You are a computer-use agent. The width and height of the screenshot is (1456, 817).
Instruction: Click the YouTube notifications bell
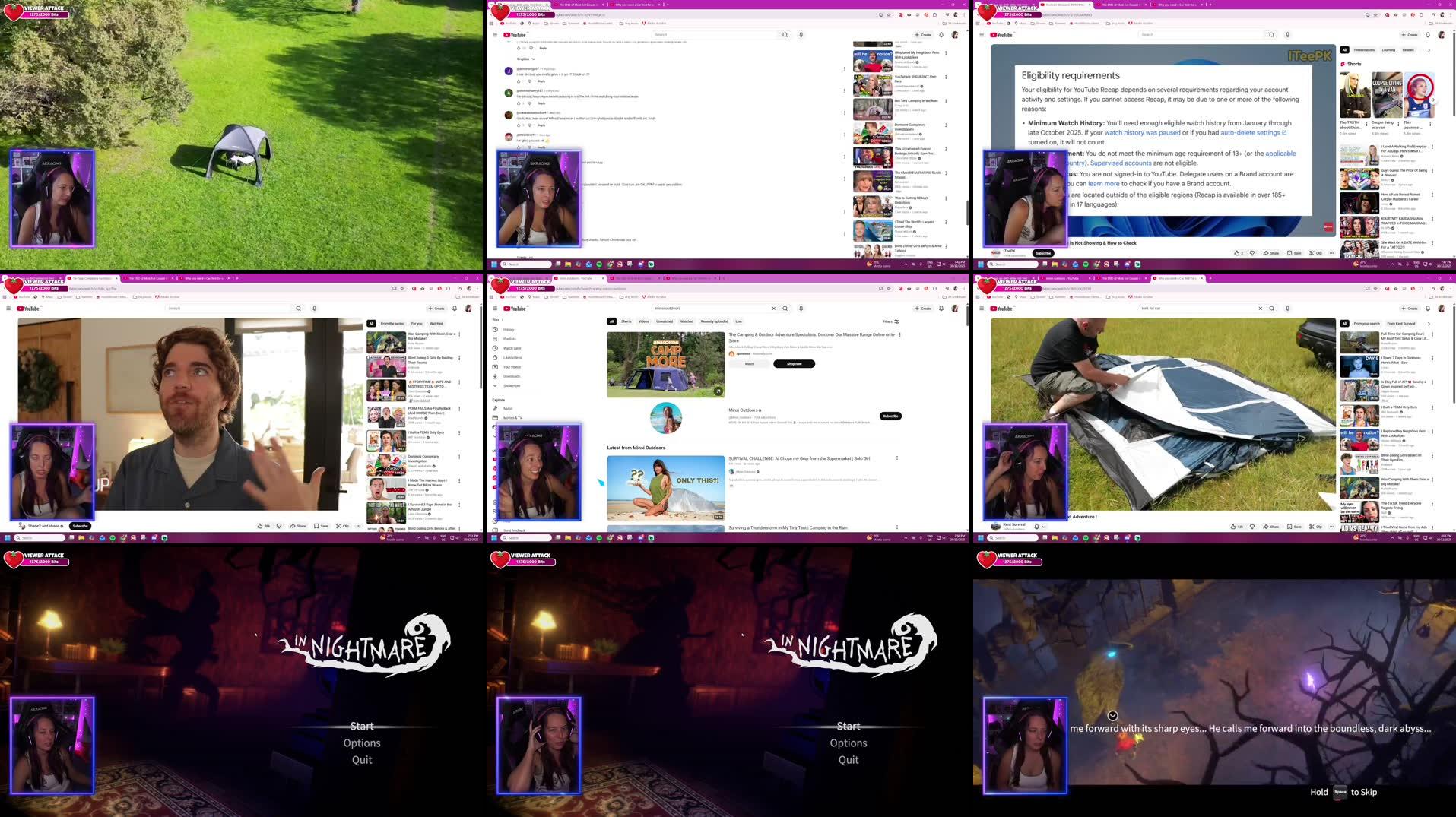(941, 309)
